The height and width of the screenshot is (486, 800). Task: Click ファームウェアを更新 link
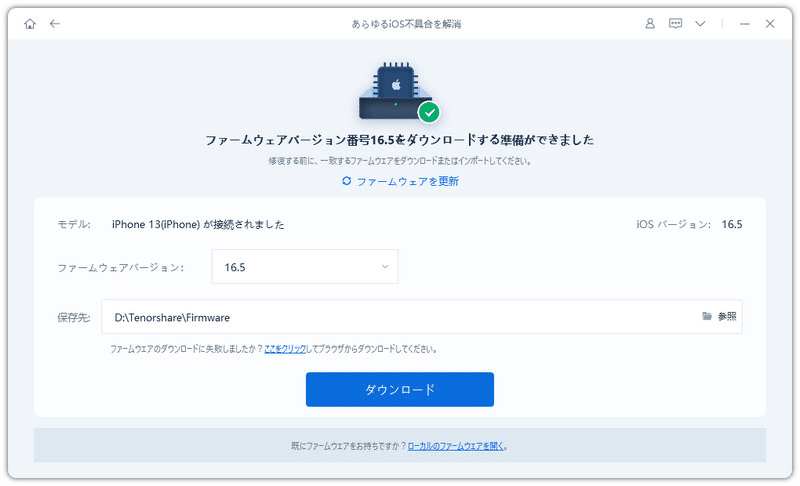[x=407, y=181]
